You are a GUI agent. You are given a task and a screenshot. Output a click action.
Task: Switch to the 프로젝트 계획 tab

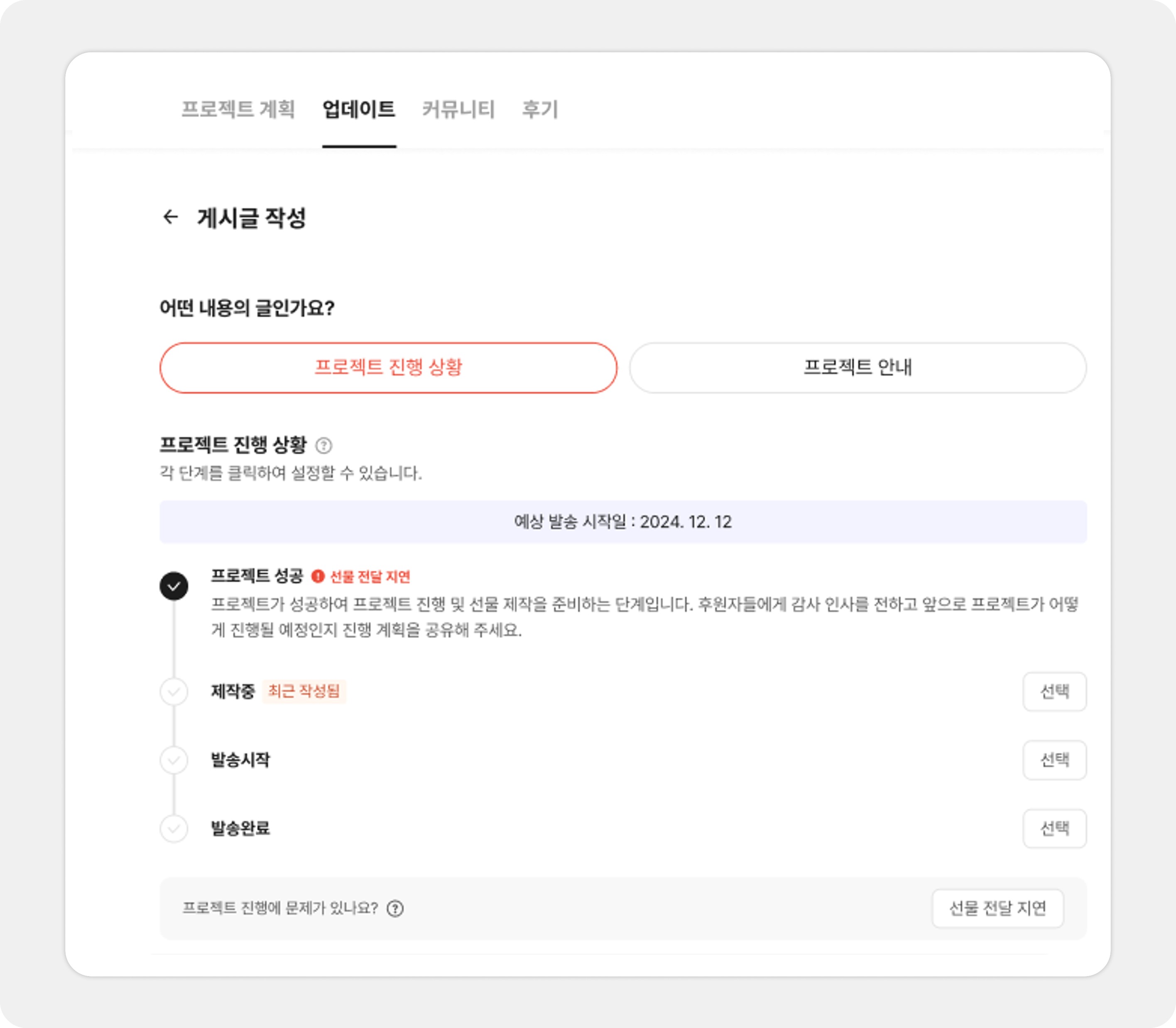click(x=238, y=109)
